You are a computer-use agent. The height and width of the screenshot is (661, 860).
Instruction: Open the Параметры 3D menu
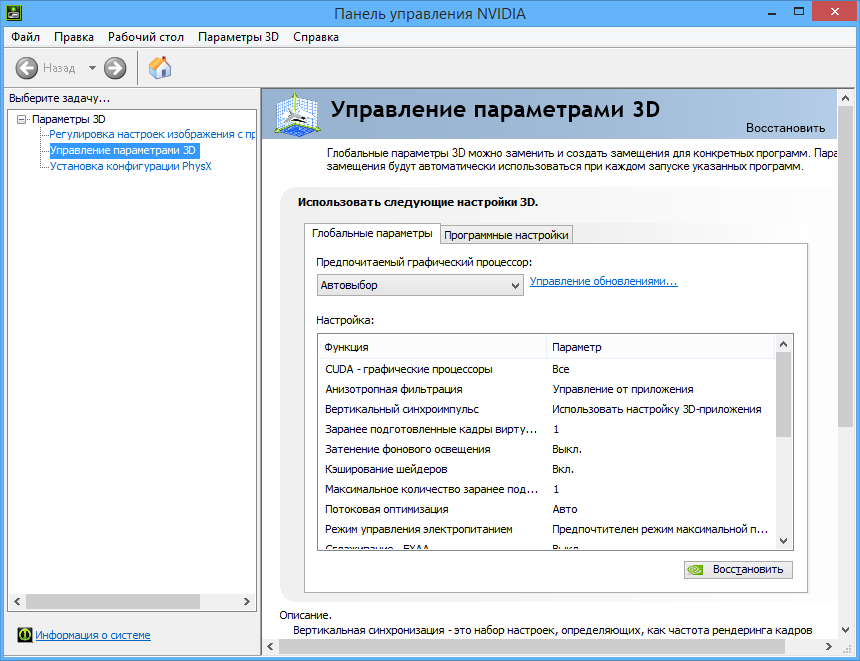pos(238,37)
